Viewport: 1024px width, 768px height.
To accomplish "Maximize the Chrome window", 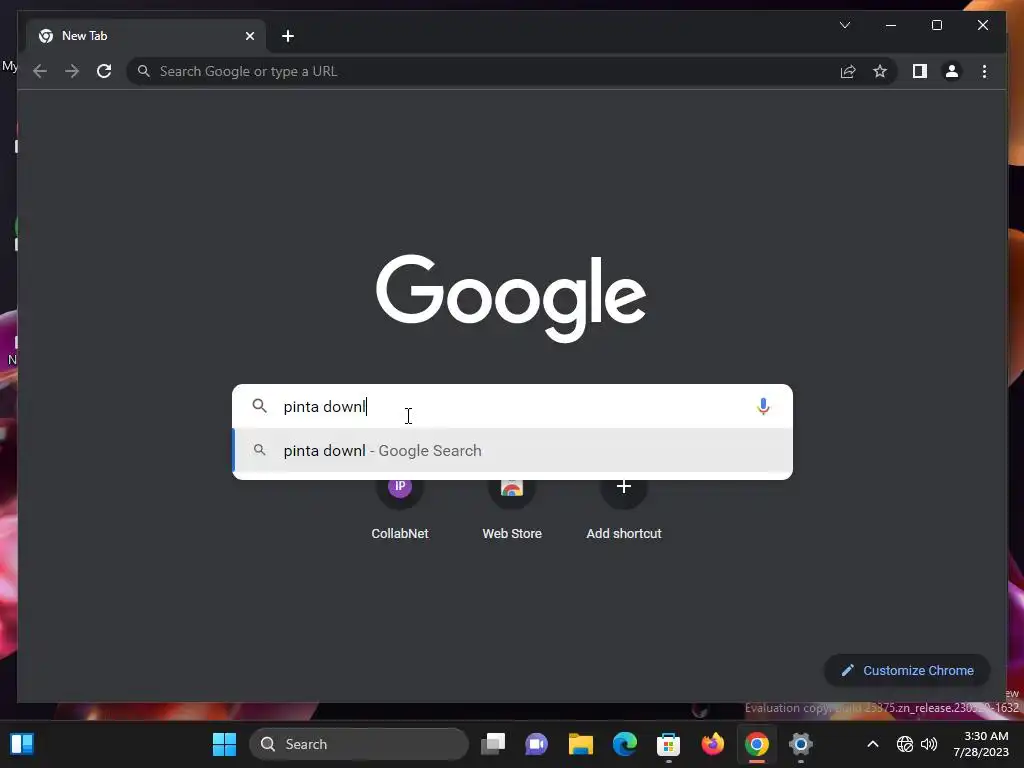I will click(x=936, y=25).
